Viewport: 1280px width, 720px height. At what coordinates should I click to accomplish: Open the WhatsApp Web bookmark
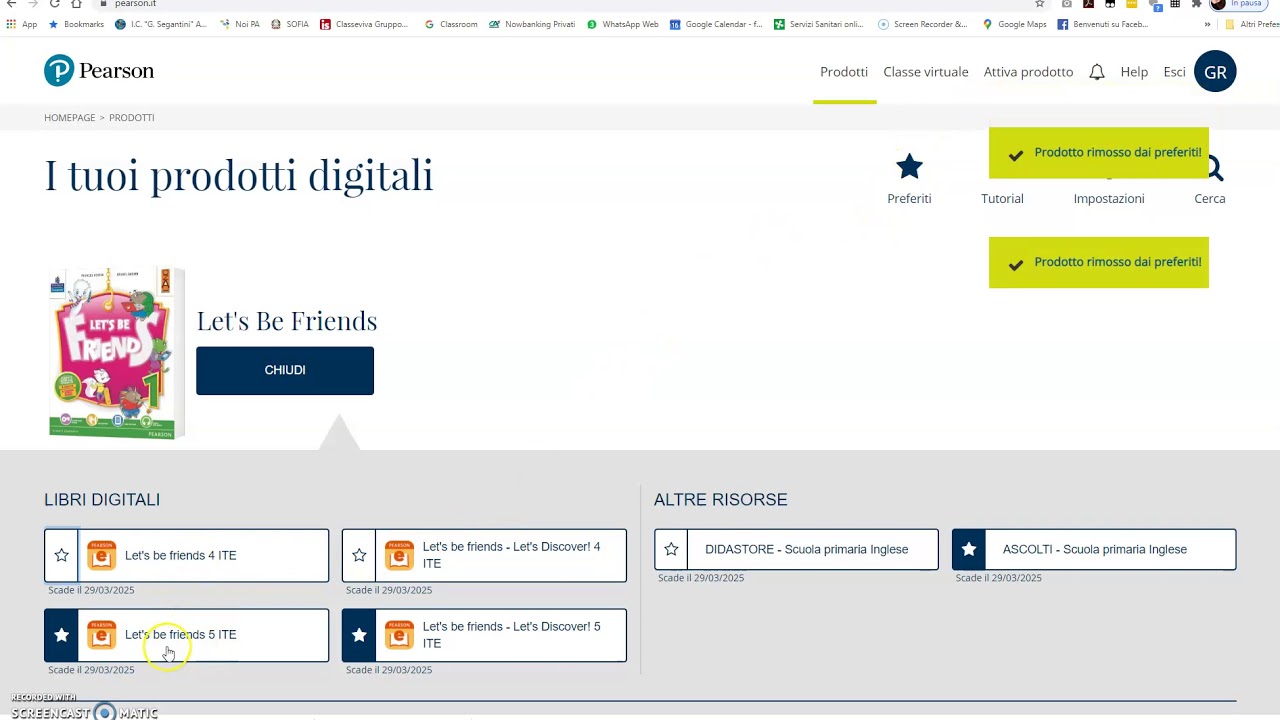623,24
